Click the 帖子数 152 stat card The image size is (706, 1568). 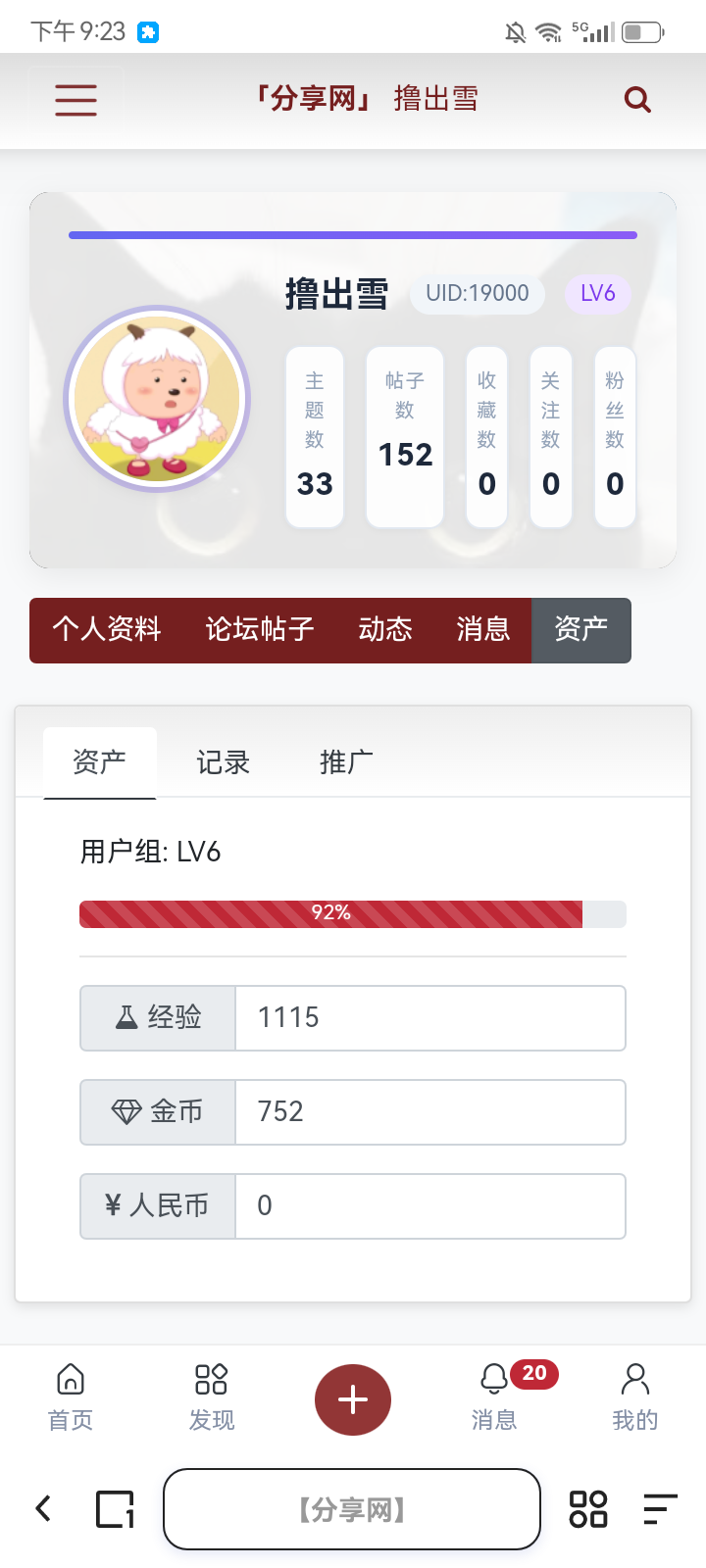pos(405,437)
